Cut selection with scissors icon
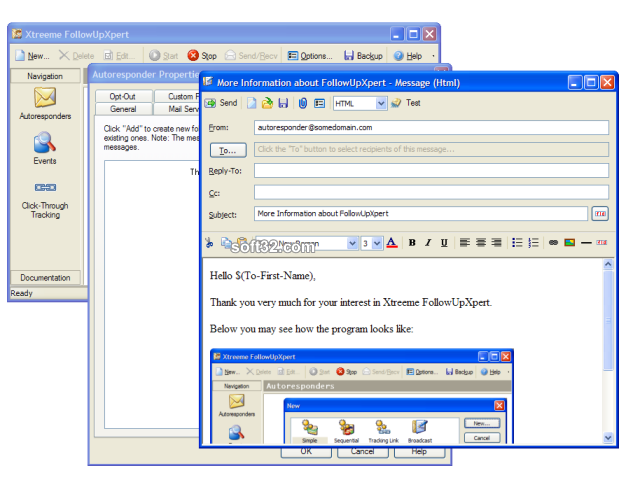The image size is (640, 480). (209, 243)
